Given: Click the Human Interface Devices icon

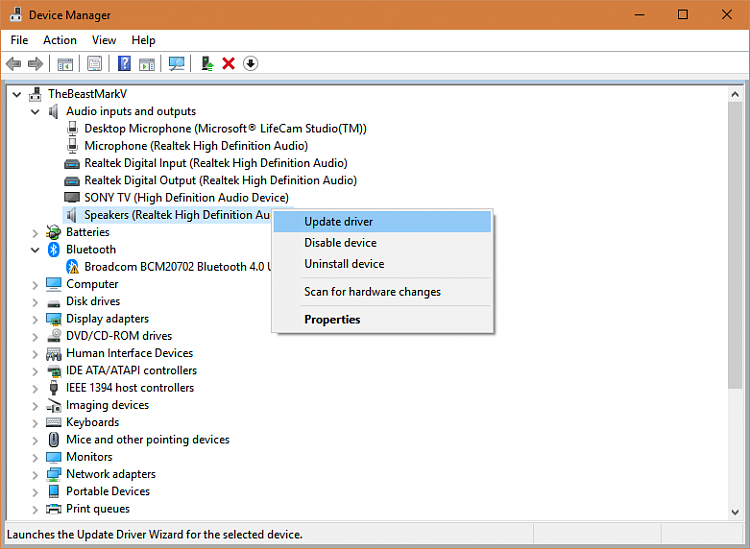Looking at the screenshot, I should coord(54,353).
